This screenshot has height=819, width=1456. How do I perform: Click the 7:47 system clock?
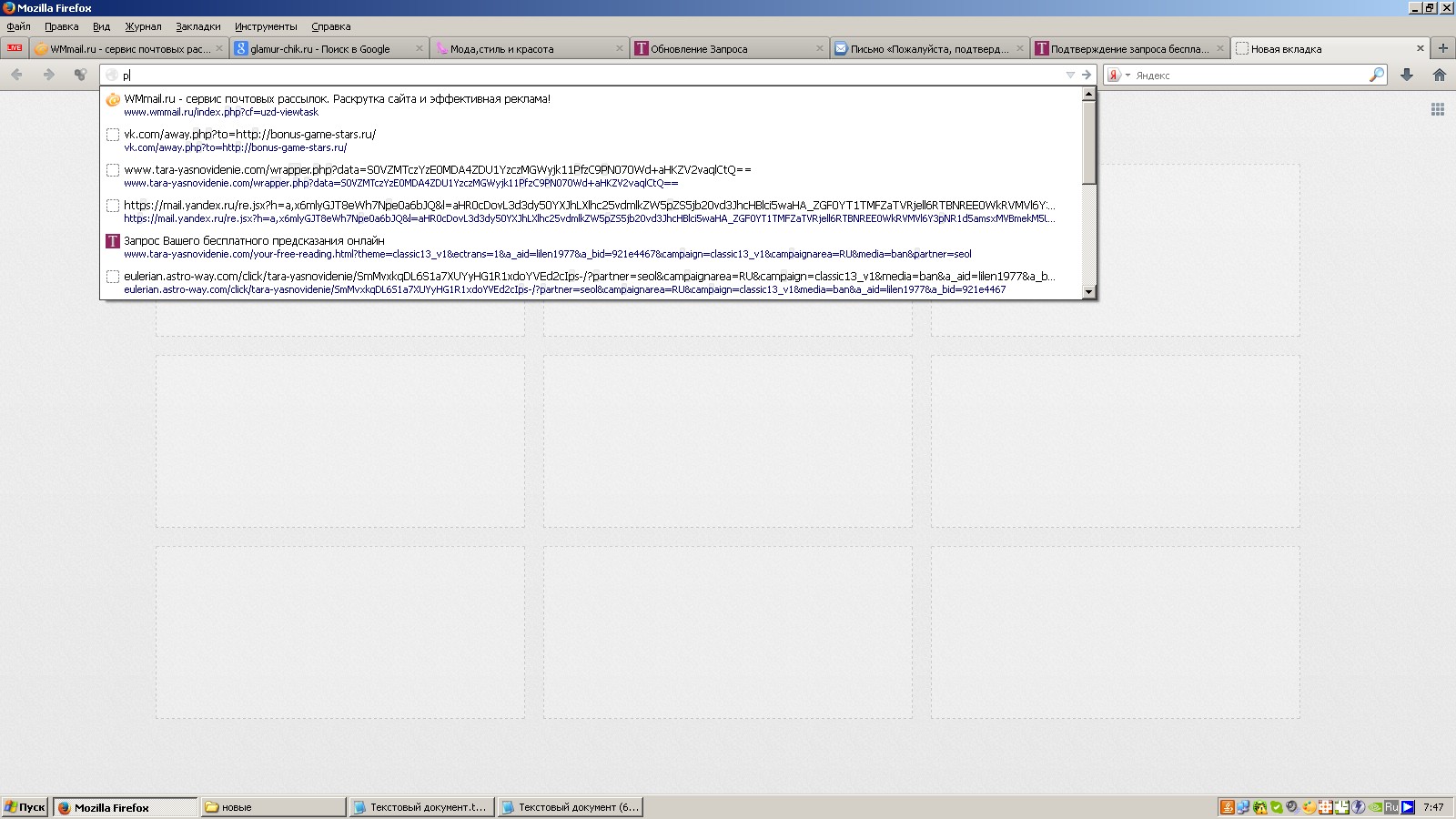coord(1433,807)
